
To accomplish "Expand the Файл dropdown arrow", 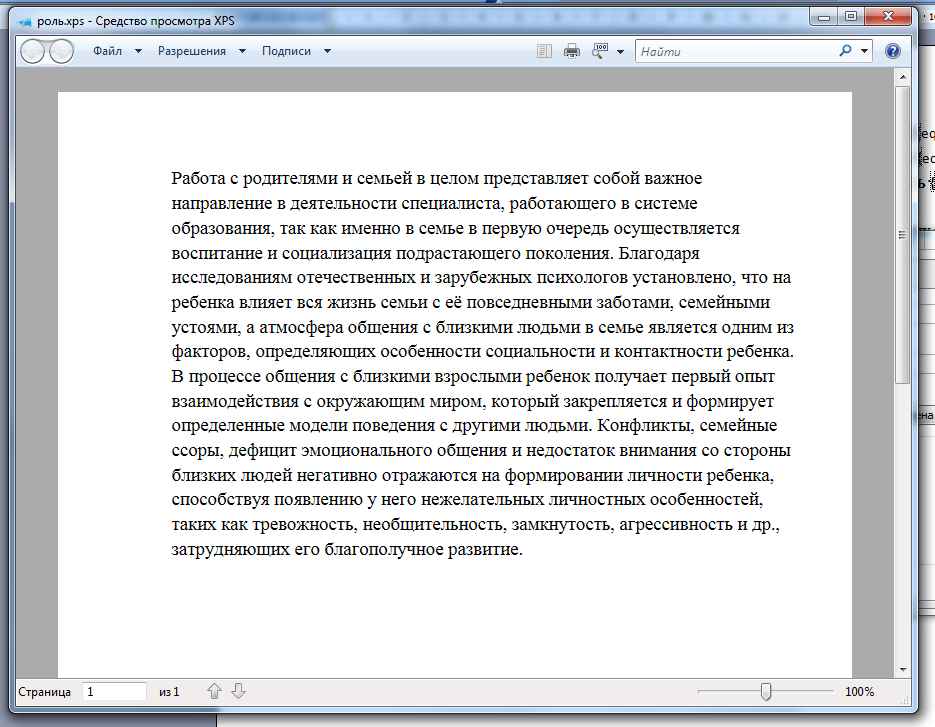I will (x=138, y=51).
